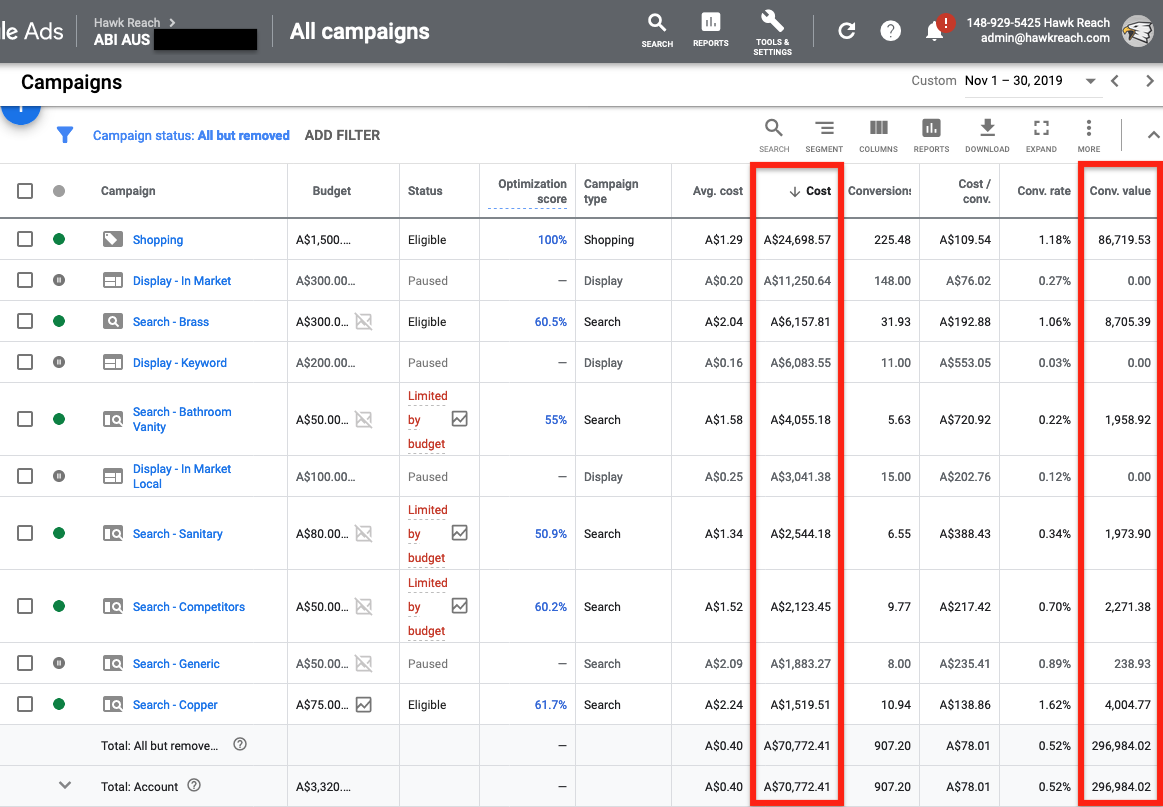Click the refresh icon in header
Screen dimensions: 1163x807
coord(846,31)
